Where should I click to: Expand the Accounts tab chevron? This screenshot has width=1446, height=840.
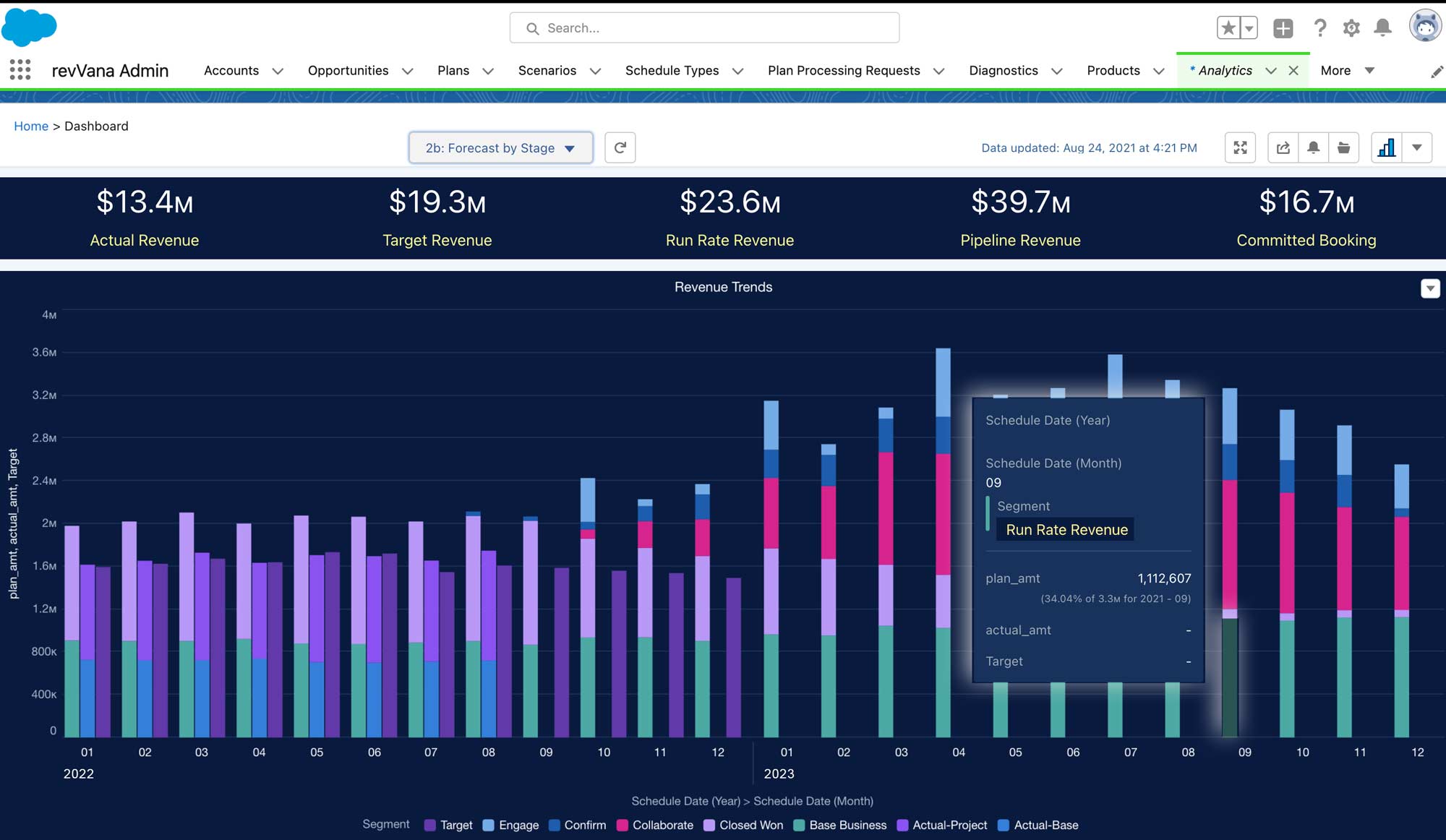click(278, 71)
